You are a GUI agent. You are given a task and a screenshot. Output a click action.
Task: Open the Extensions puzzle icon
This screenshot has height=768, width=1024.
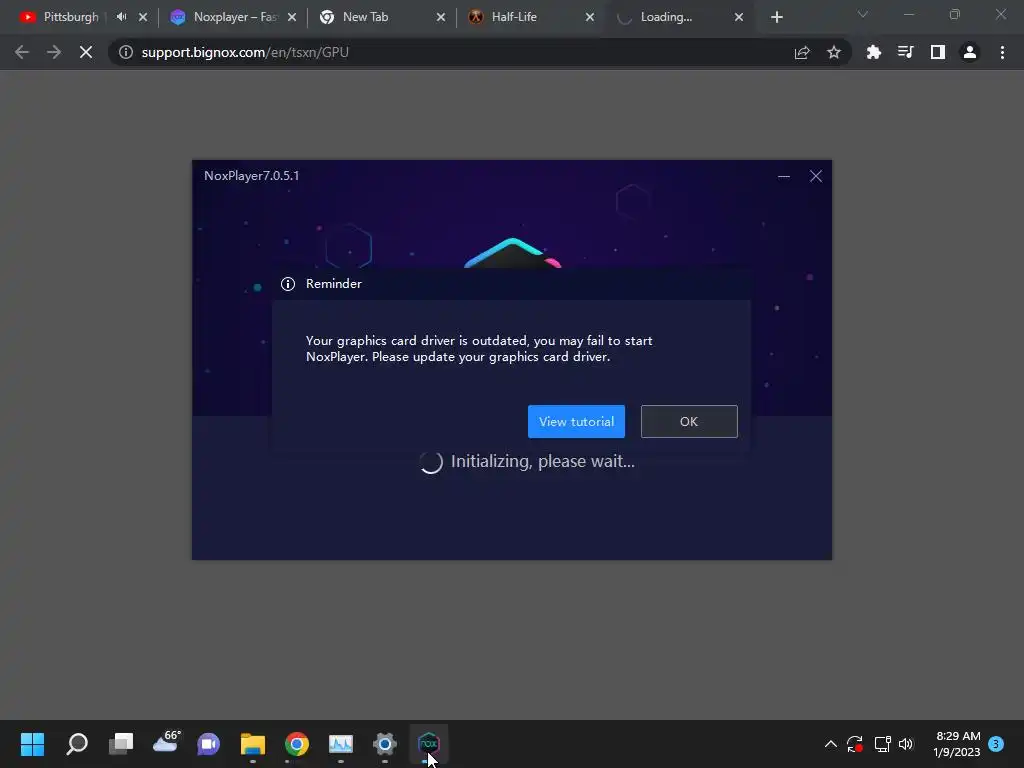[874, 52]
